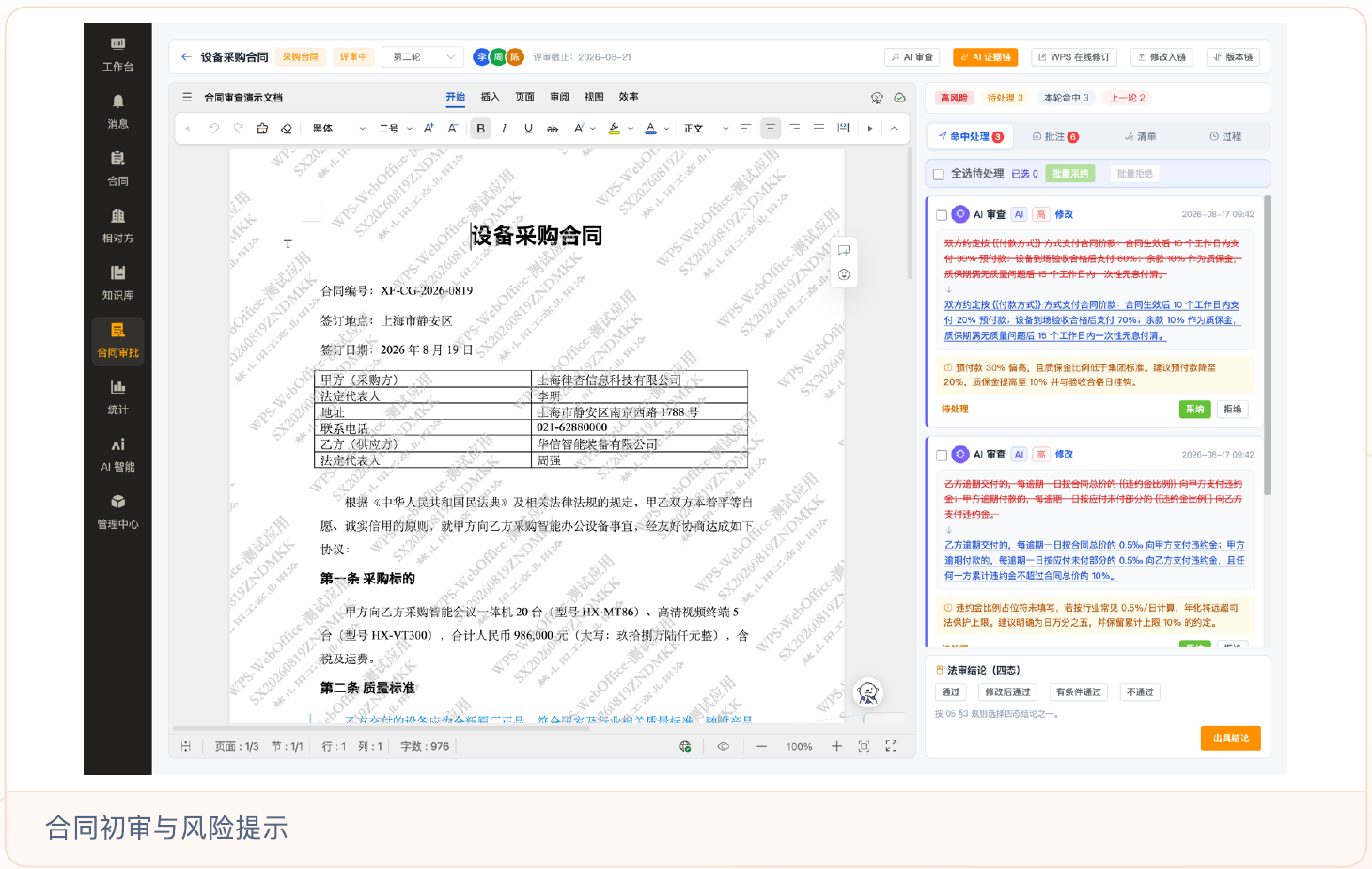This screenshot has width=1372, height=869.
Task: Increase font size with the A+ icon
Action: tap(429, 129)
